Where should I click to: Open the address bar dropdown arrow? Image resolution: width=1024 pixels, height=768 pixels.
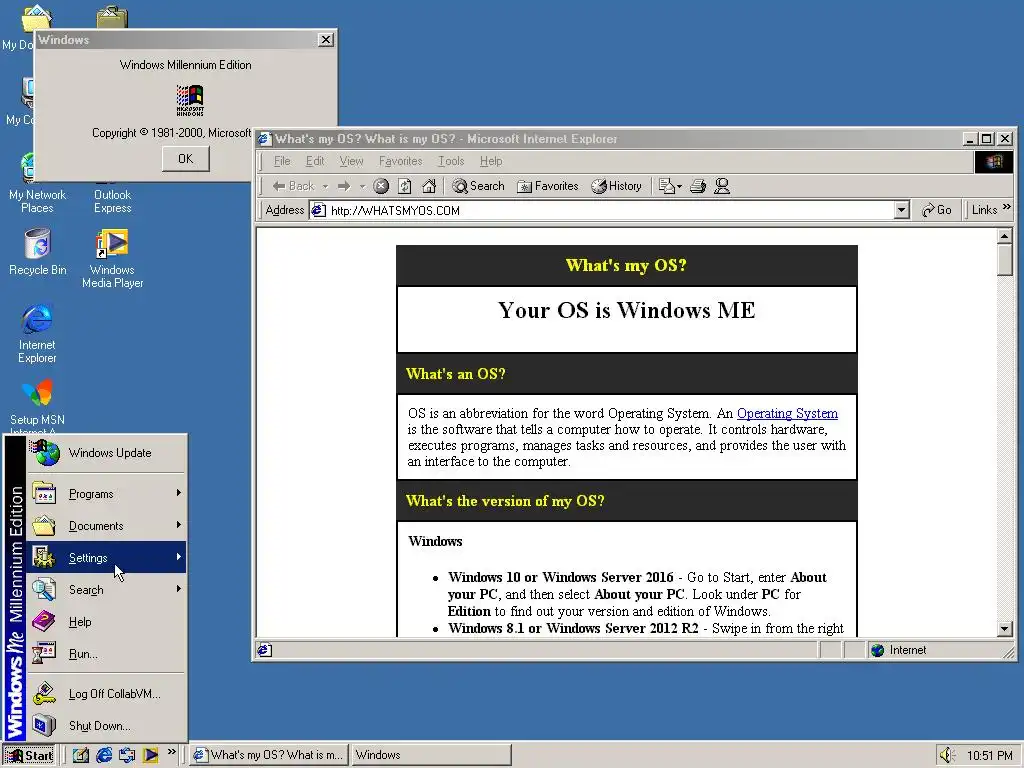(901, 210)
